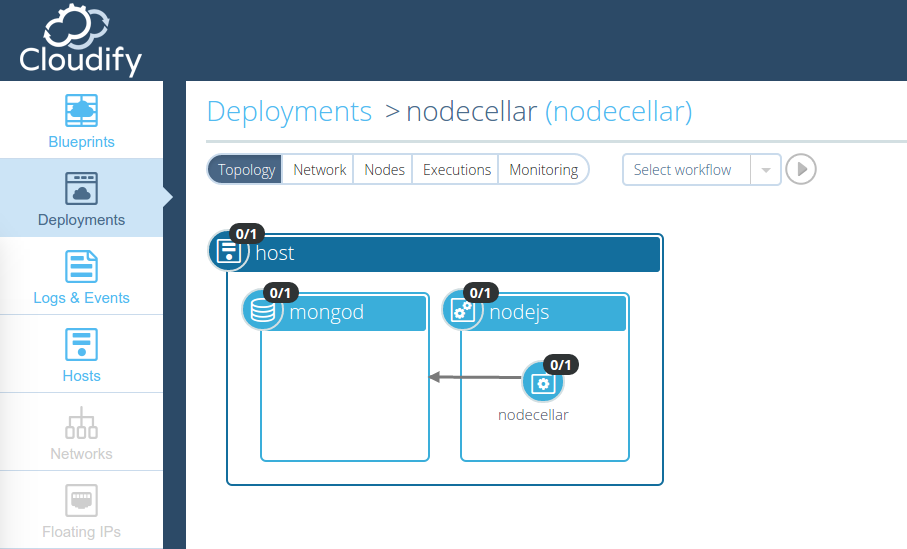Click the (nodecellar) blueprint link in title
Image resolution: width=907 pixels, height=549 pixels.
(x=618, y=112)
